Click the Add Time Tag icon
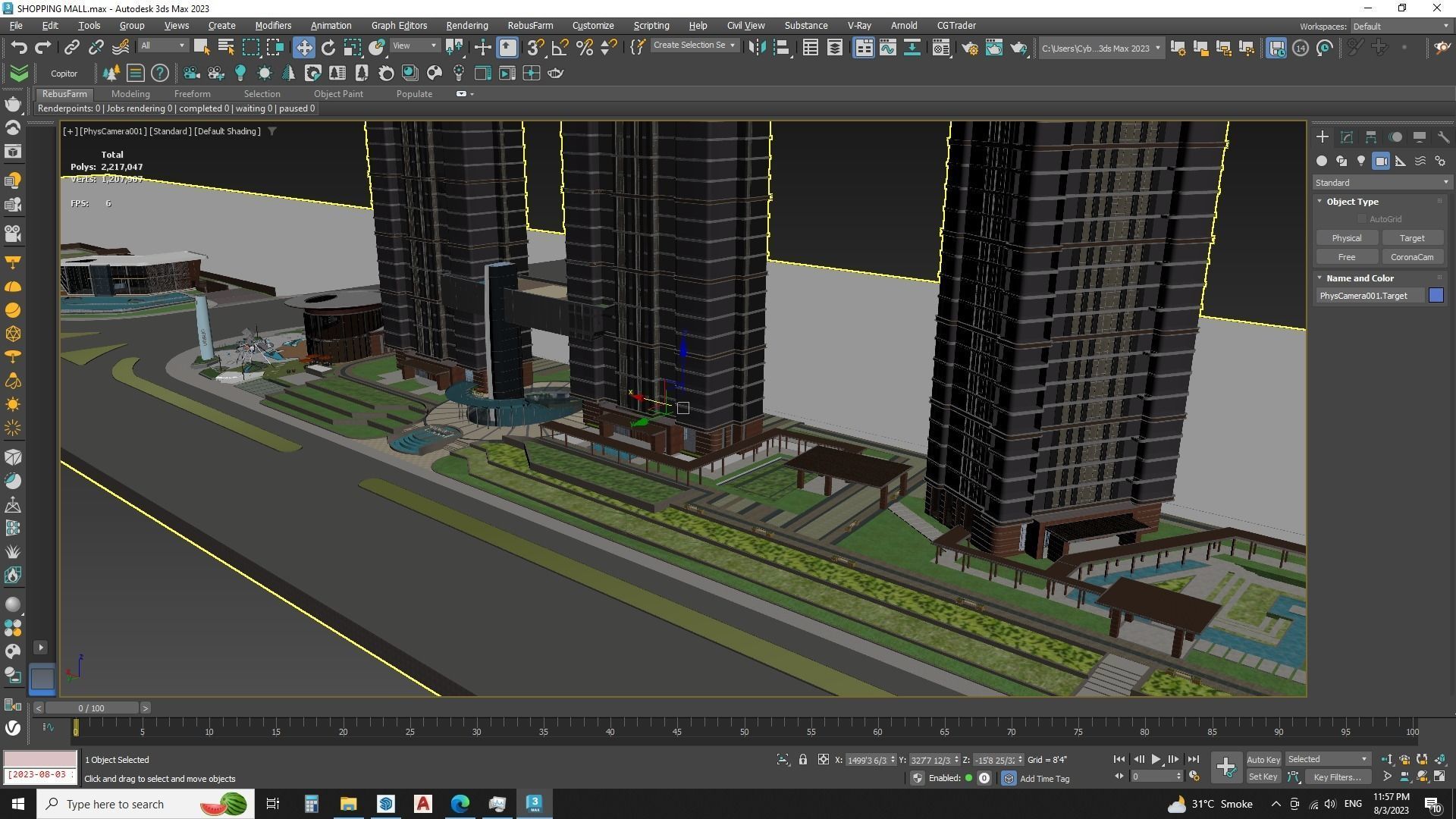The width and height of the screenshot is (1456, 819). click(1009, 778)
